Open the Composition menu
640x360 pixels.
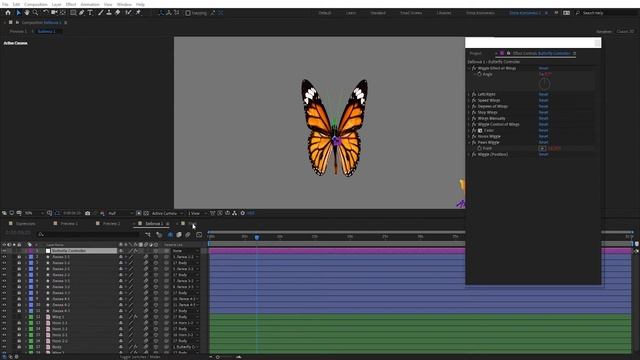pos(36,4)
